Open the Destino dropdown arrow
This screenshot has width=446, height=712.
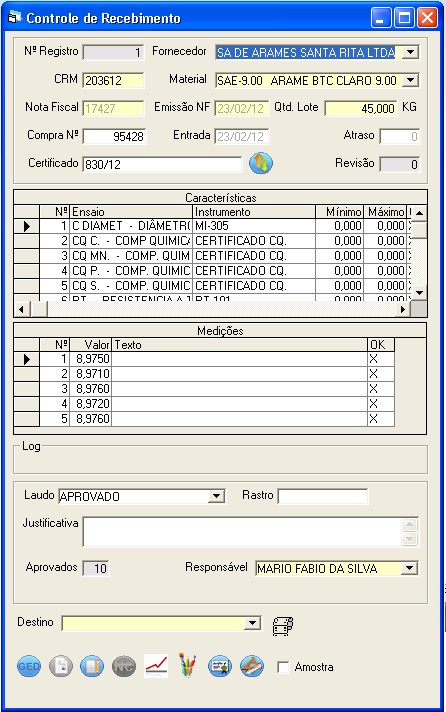pos(252,623)
